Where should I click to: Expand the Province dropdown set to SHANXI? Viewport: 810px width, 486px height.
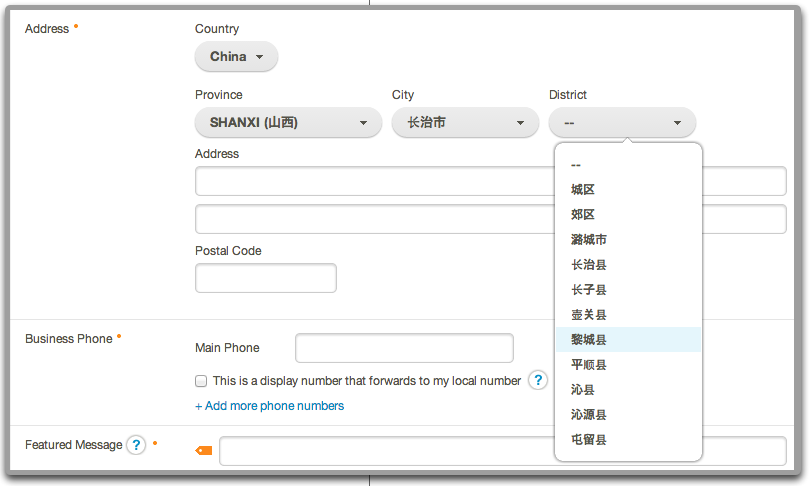[x=288, y=123]
